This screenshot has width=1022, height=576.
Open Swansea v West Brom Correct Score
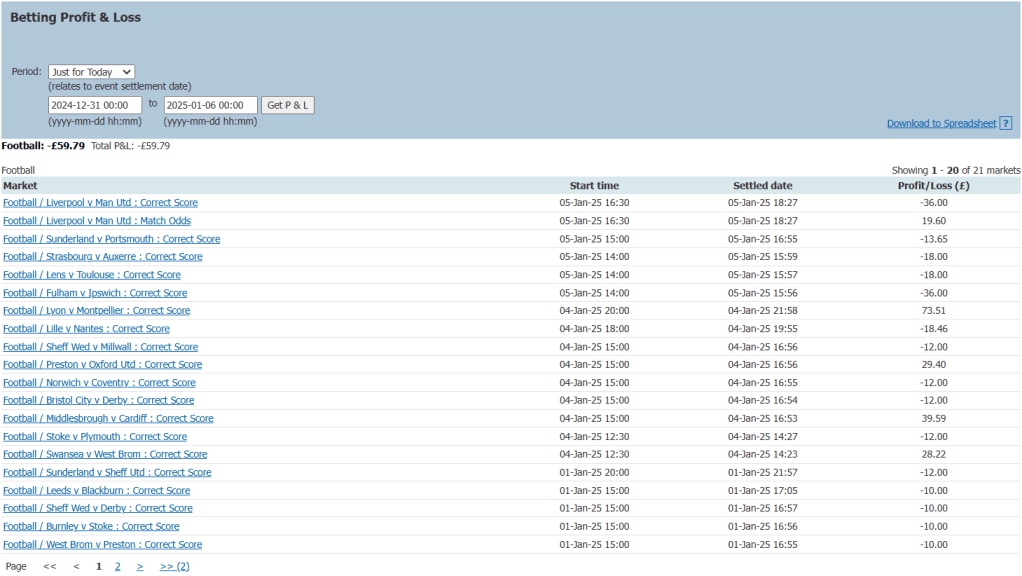pyautogui.click(x=105, y=455)
